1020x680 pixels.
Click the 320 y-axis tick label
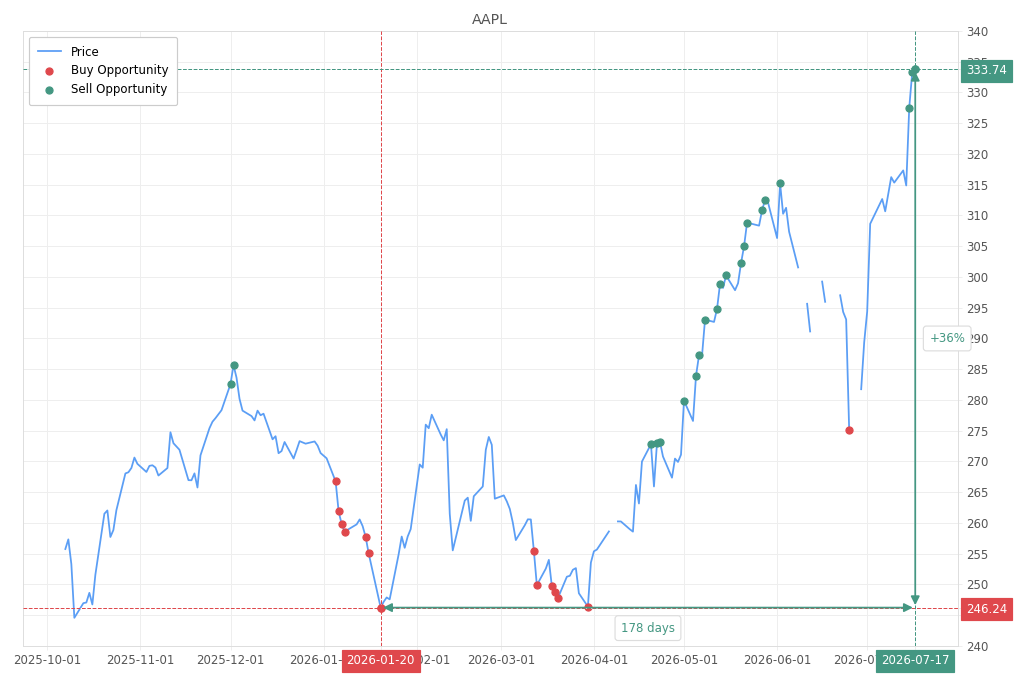977,155
